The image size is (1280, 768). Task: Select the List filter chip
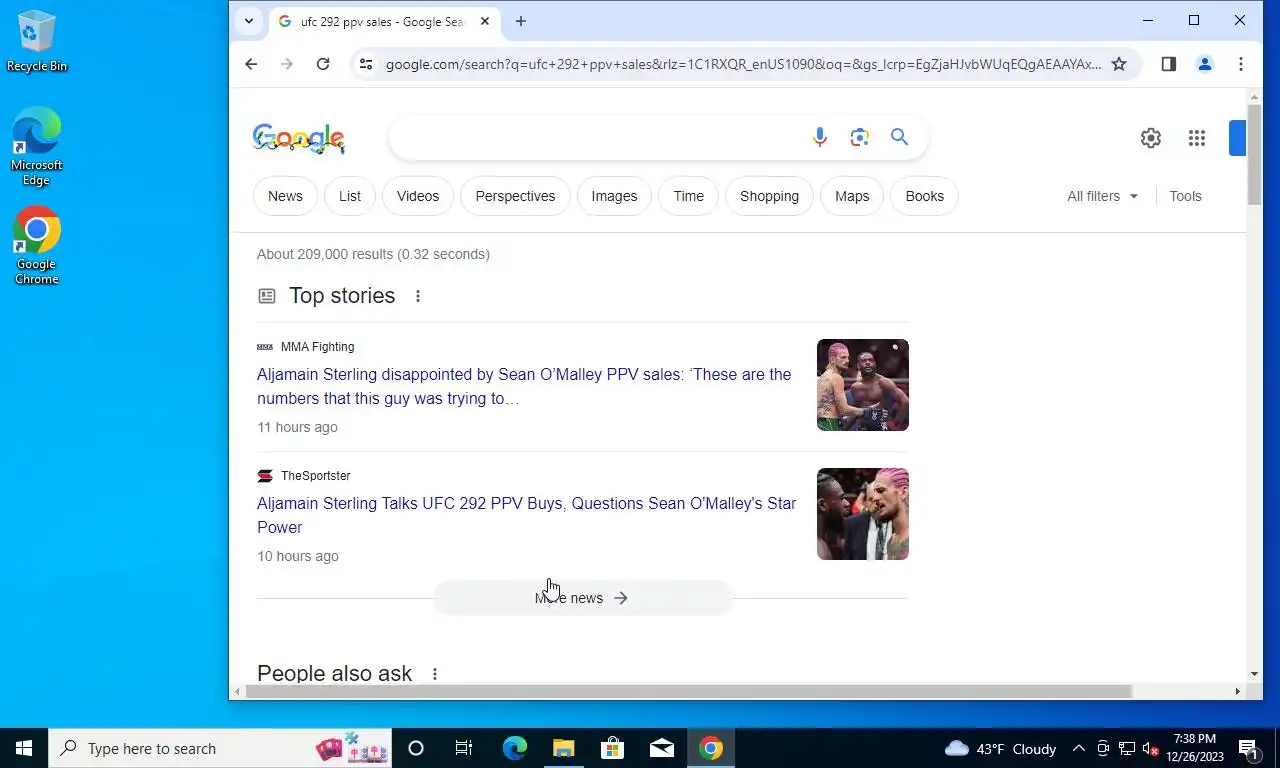tap(350, 196)
